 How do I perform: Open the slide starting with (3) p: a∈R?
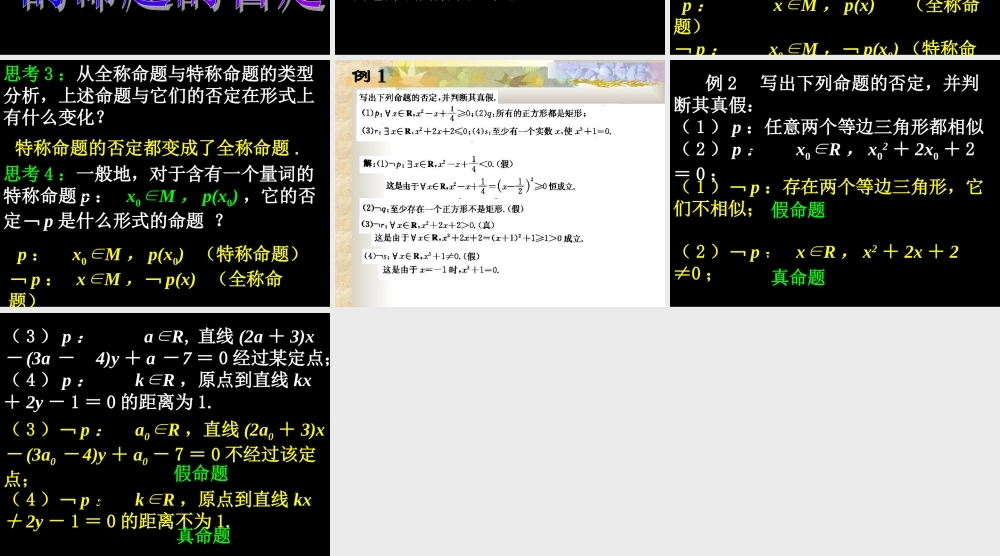[165, 434]
